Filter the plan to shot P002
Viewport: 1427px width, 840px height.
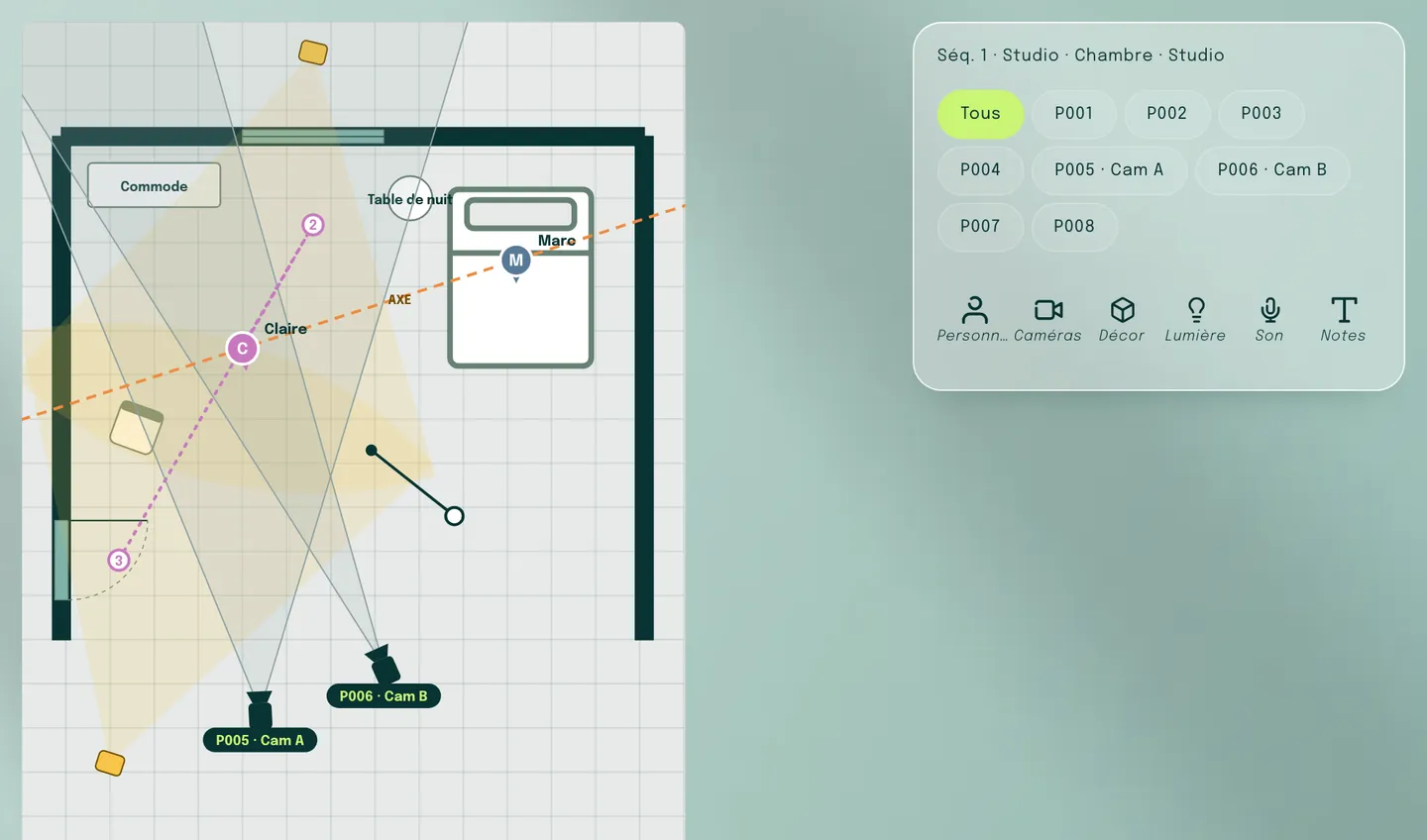click(1166, 113)
